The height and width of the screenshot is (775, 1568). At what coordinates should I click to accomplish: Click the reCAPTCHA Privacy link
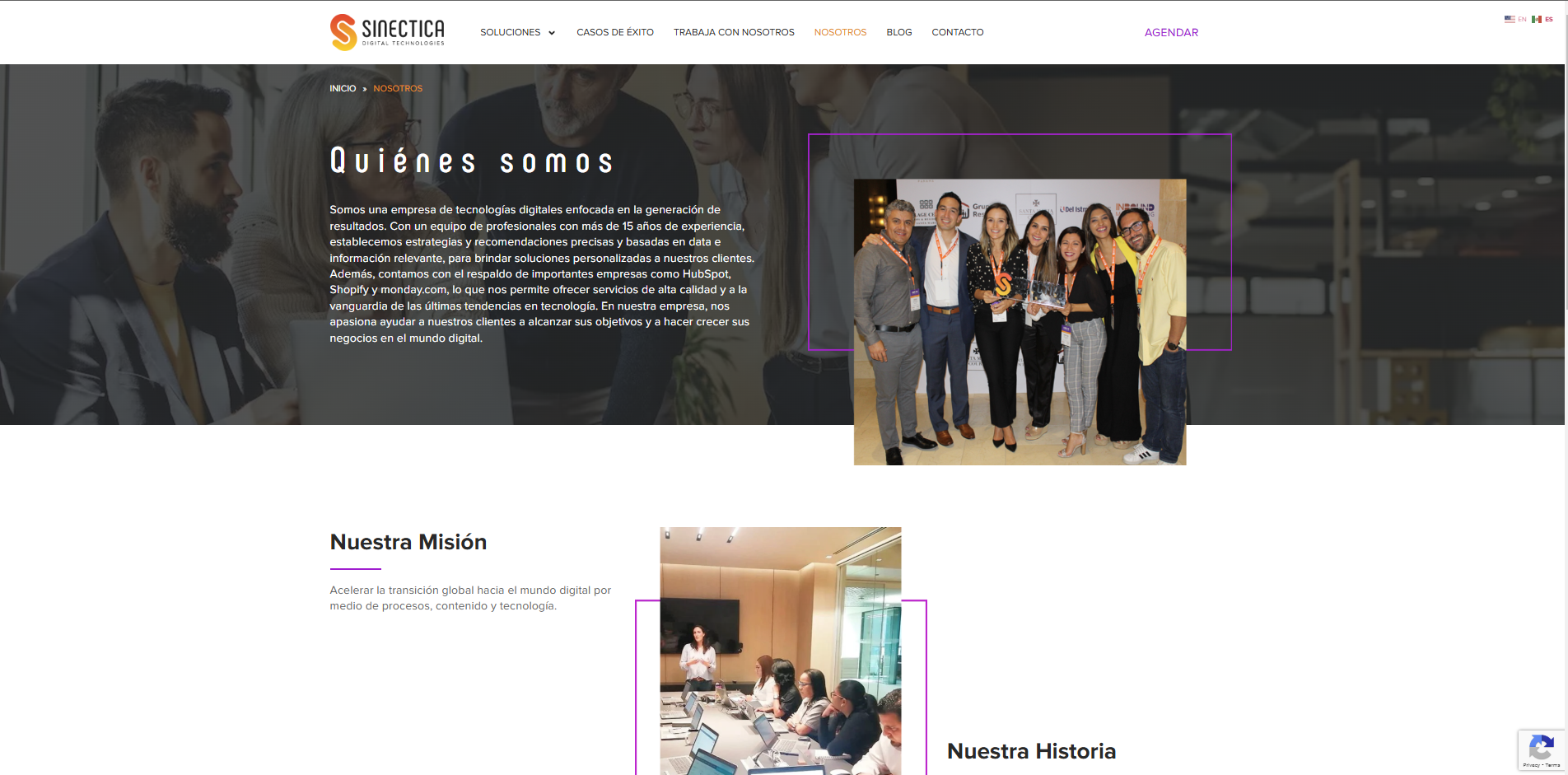click(1531, 765)
